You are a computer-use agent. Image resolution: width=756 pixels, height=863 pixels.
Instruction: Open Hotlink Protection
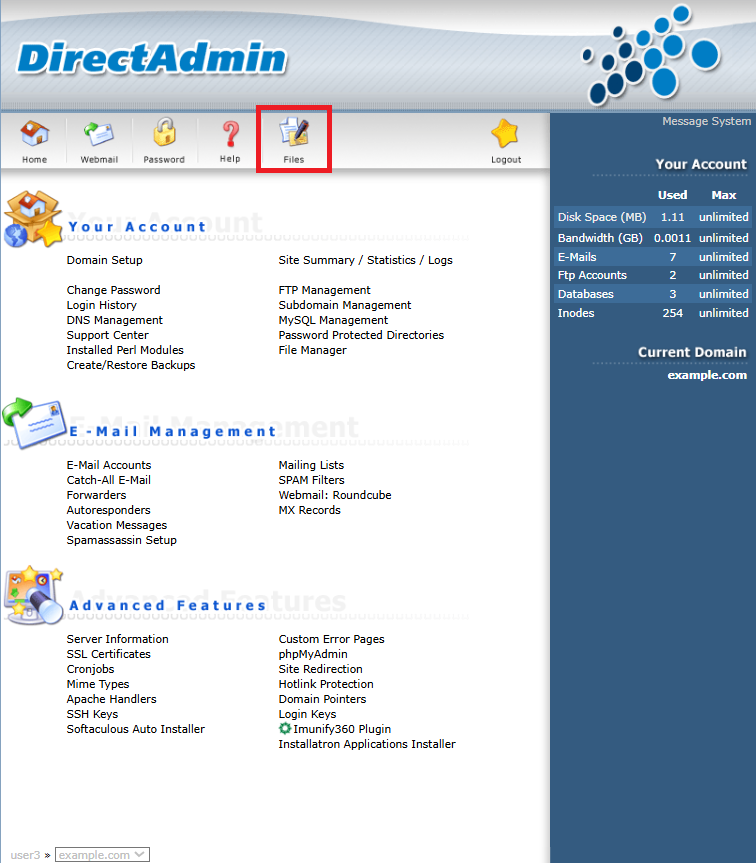[326, 684]
